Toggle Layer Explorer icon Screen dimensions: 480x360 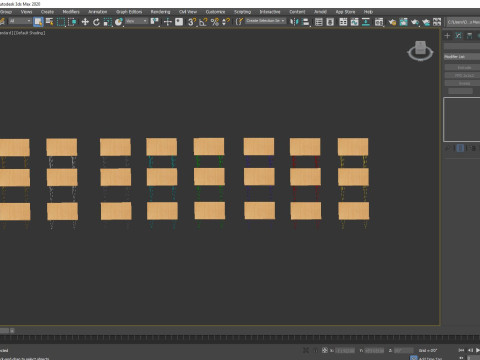point(330,22)
